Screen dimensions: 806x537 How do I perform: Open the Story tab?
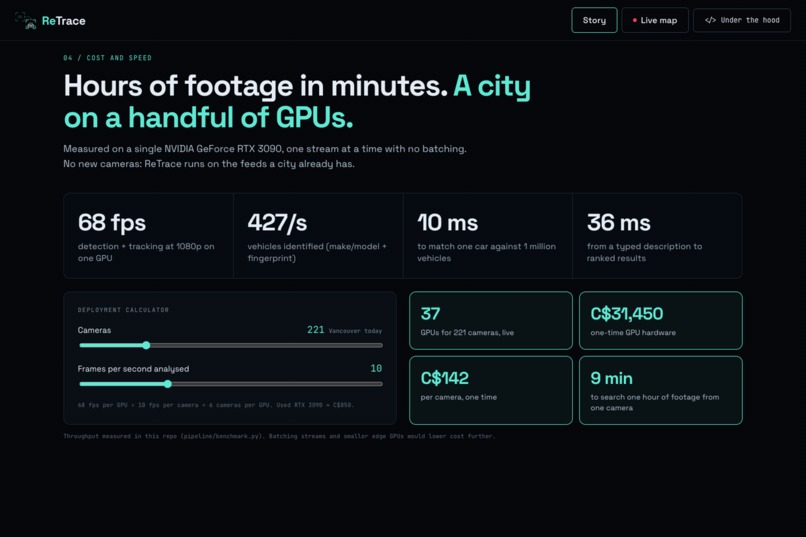click(x=594, y=20)
